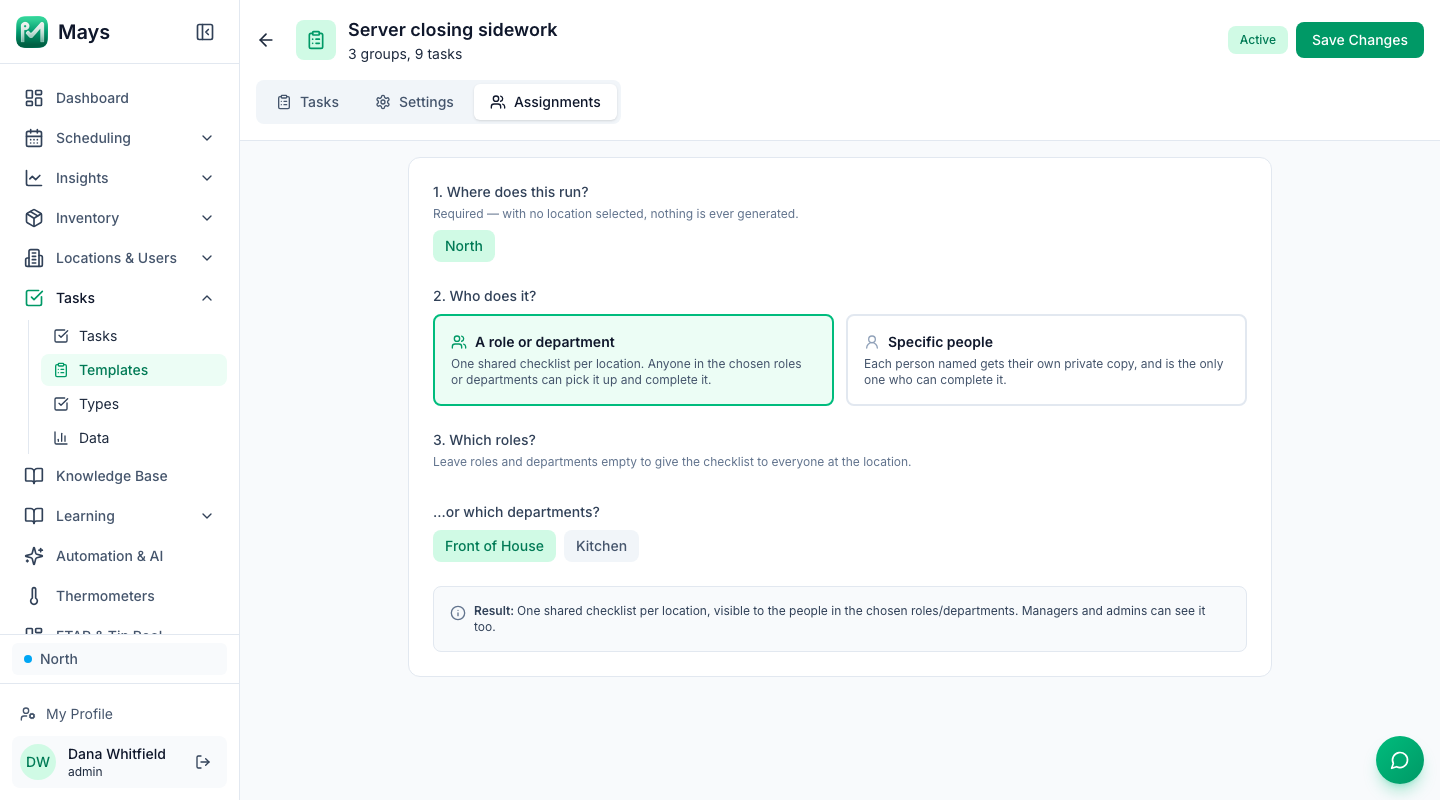
Task: Go back using the left arrow
Action: point(266,40)
